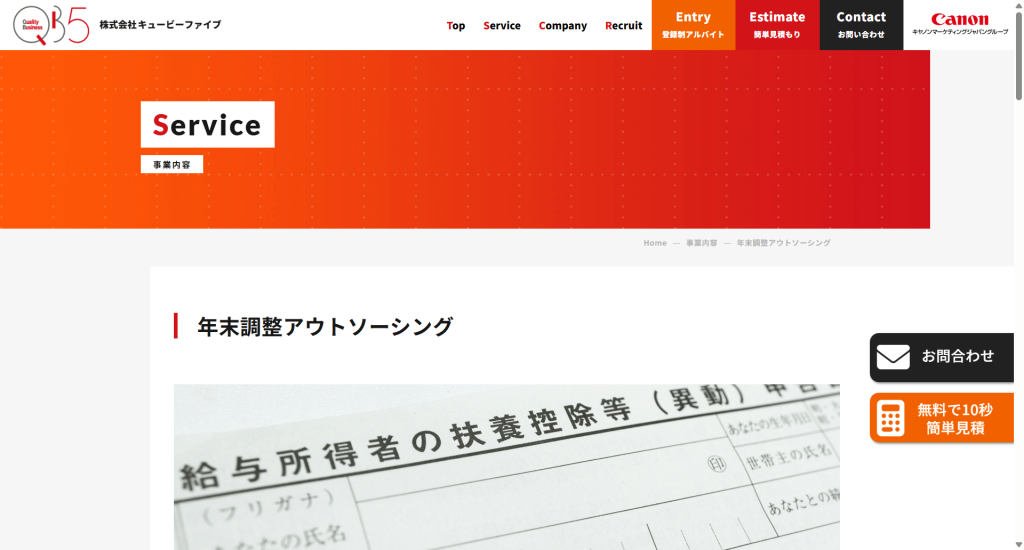Click the black Contact button
1024x550 pixels.
tap(861, 25)
